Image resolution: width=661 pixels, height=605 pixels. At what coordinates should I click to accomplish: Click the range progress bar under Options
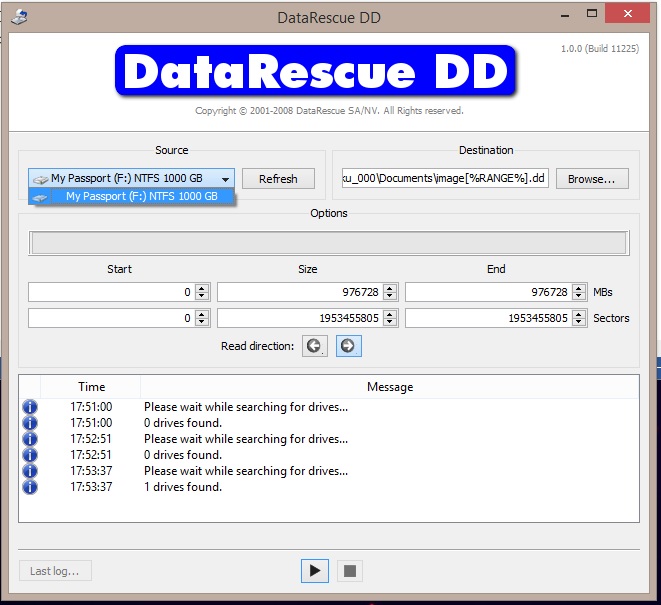[329, 243]
